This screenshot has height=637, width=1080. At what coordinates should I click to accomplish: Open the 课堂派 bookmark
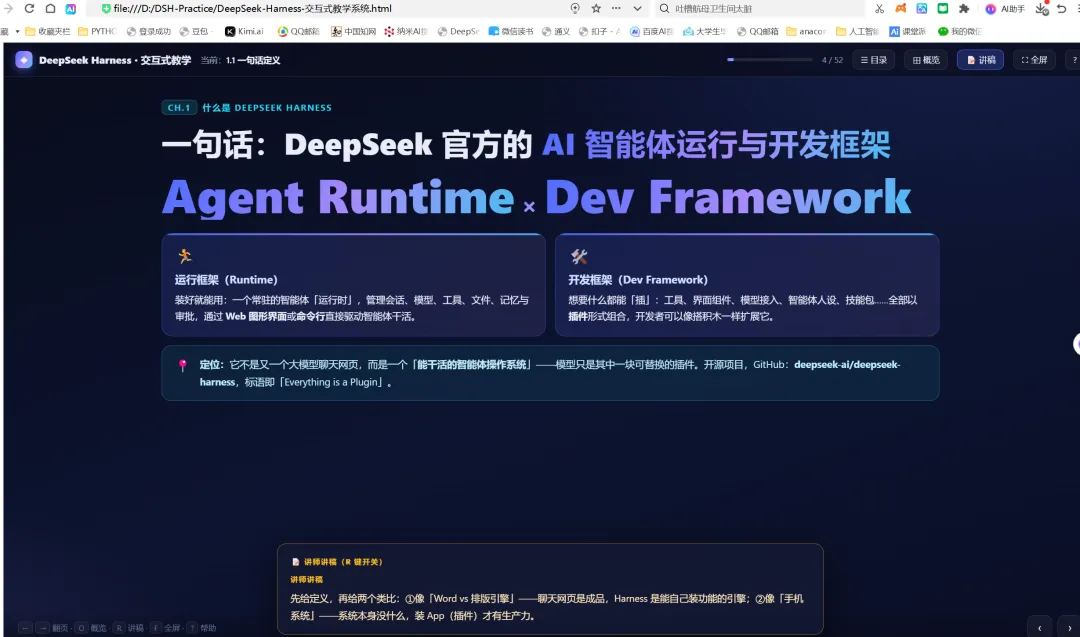coord(908,31)
